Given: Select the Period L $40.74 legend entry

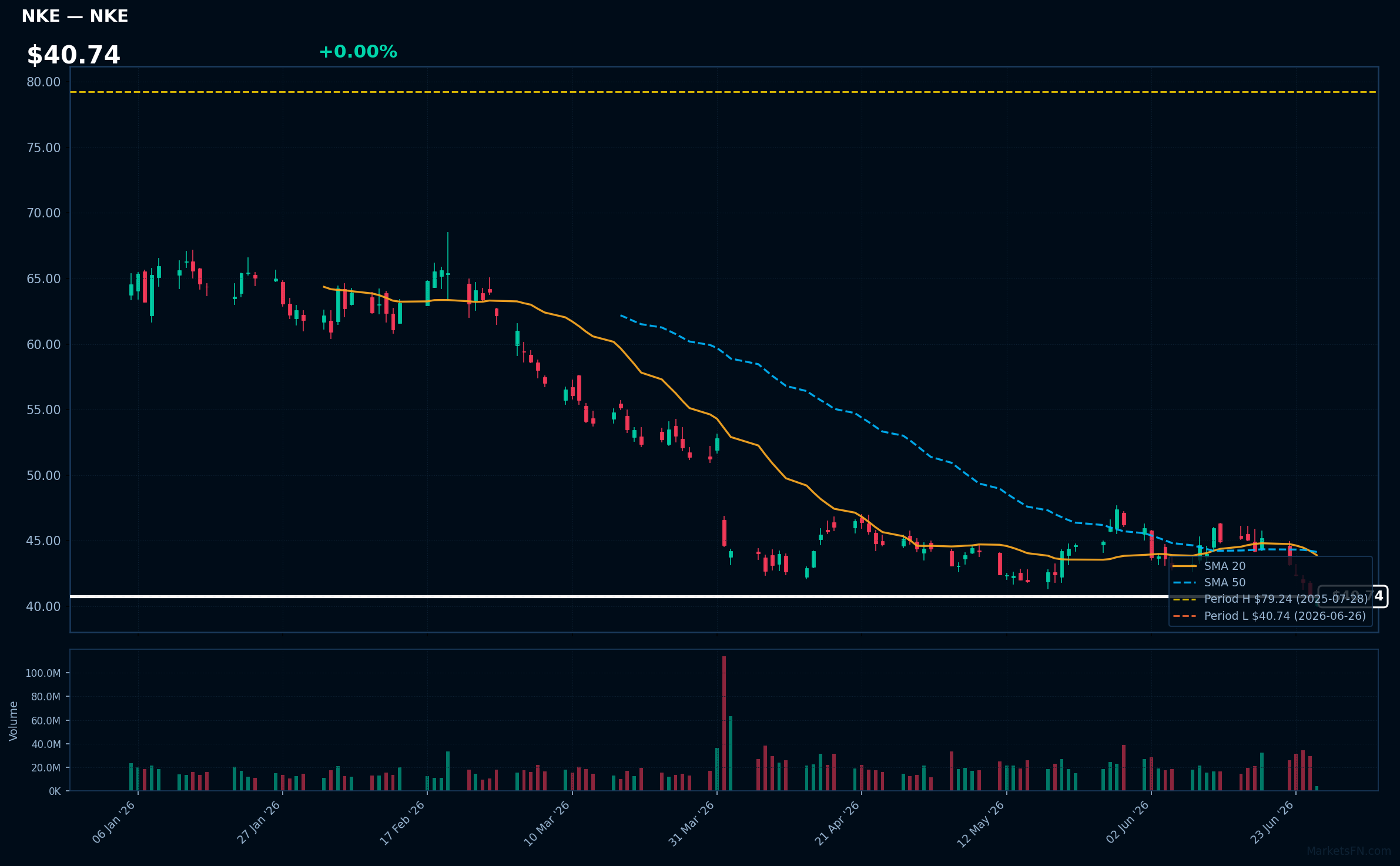Looking at the screenshot, I should [x=1269, y=616].
